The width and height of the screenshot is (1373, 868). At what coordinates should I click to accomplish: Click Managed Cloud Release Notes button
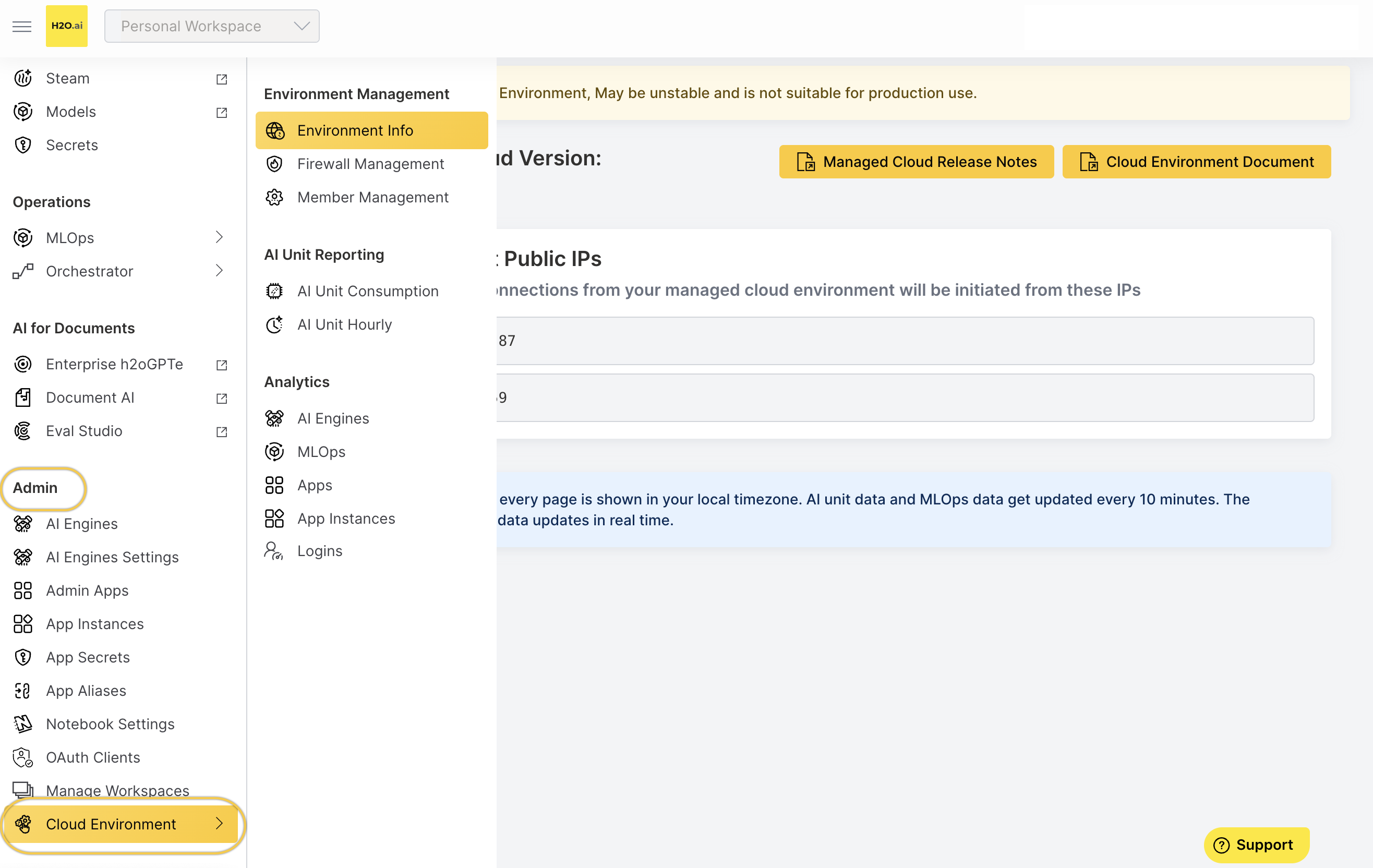(916, 162)
